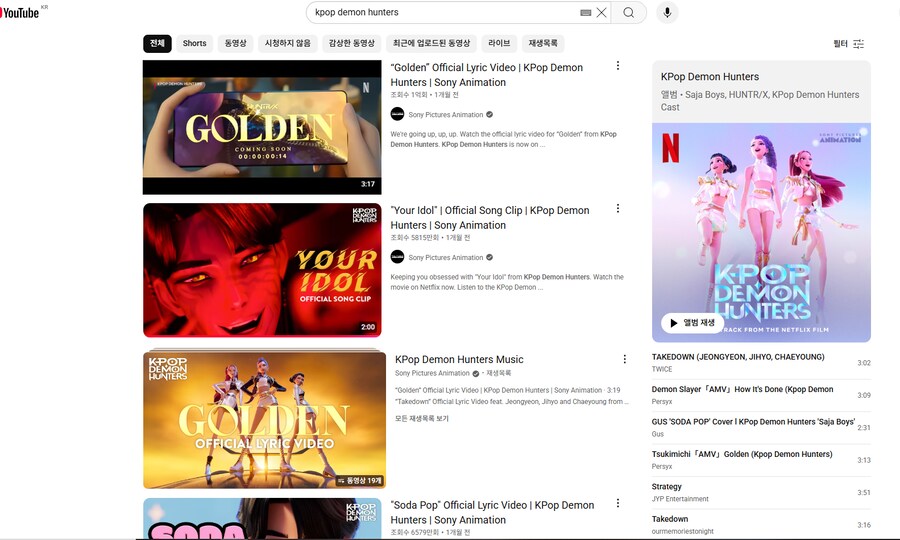
Task: Click Sony Pictures Animation avatar under Golden video
Action: click(x=397, y=114)
